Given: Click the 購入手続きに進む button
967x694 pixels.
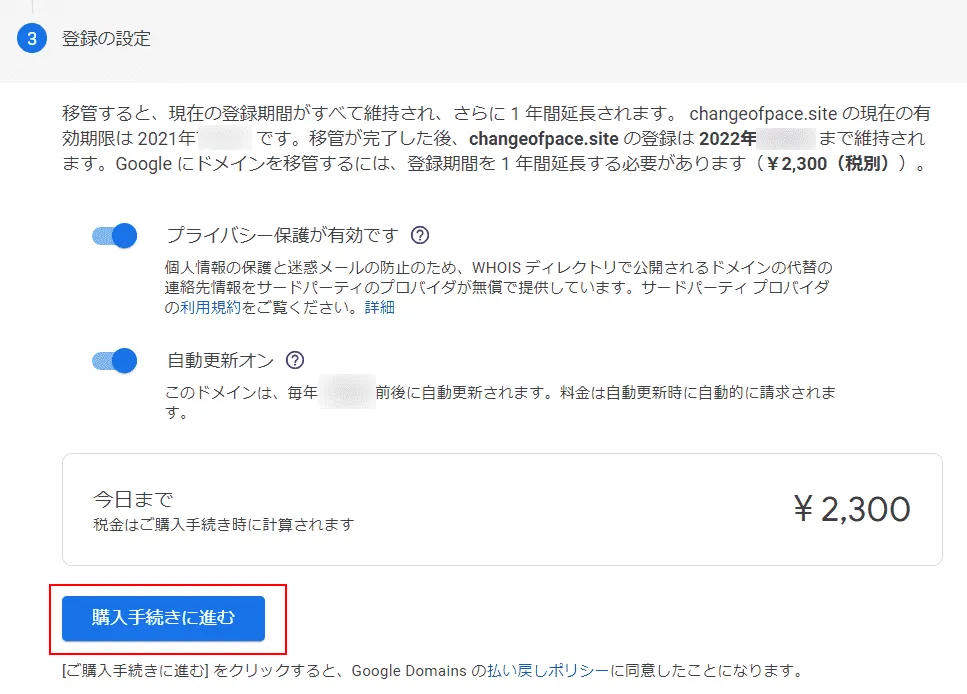Looking at the screenshot, I should click(164, 618).
